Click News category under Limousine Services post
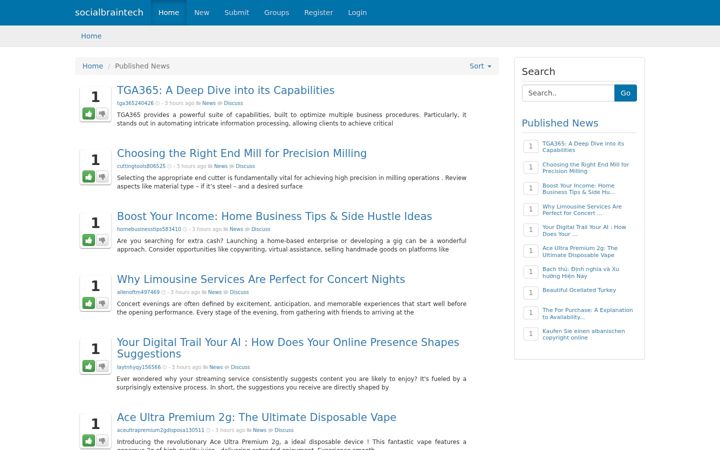The image size is (720, 450). click(x=214, y=292)
